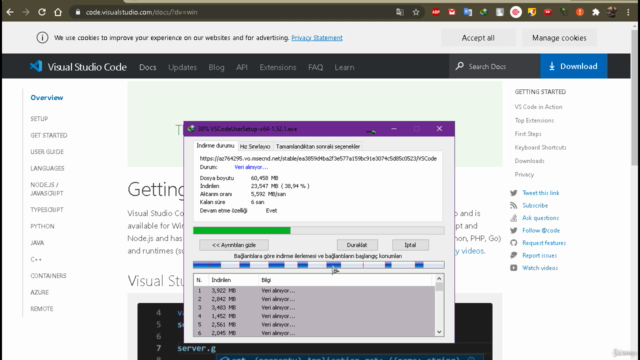
Task: Click the Manage cookies button
Action: tap(559, 38)
